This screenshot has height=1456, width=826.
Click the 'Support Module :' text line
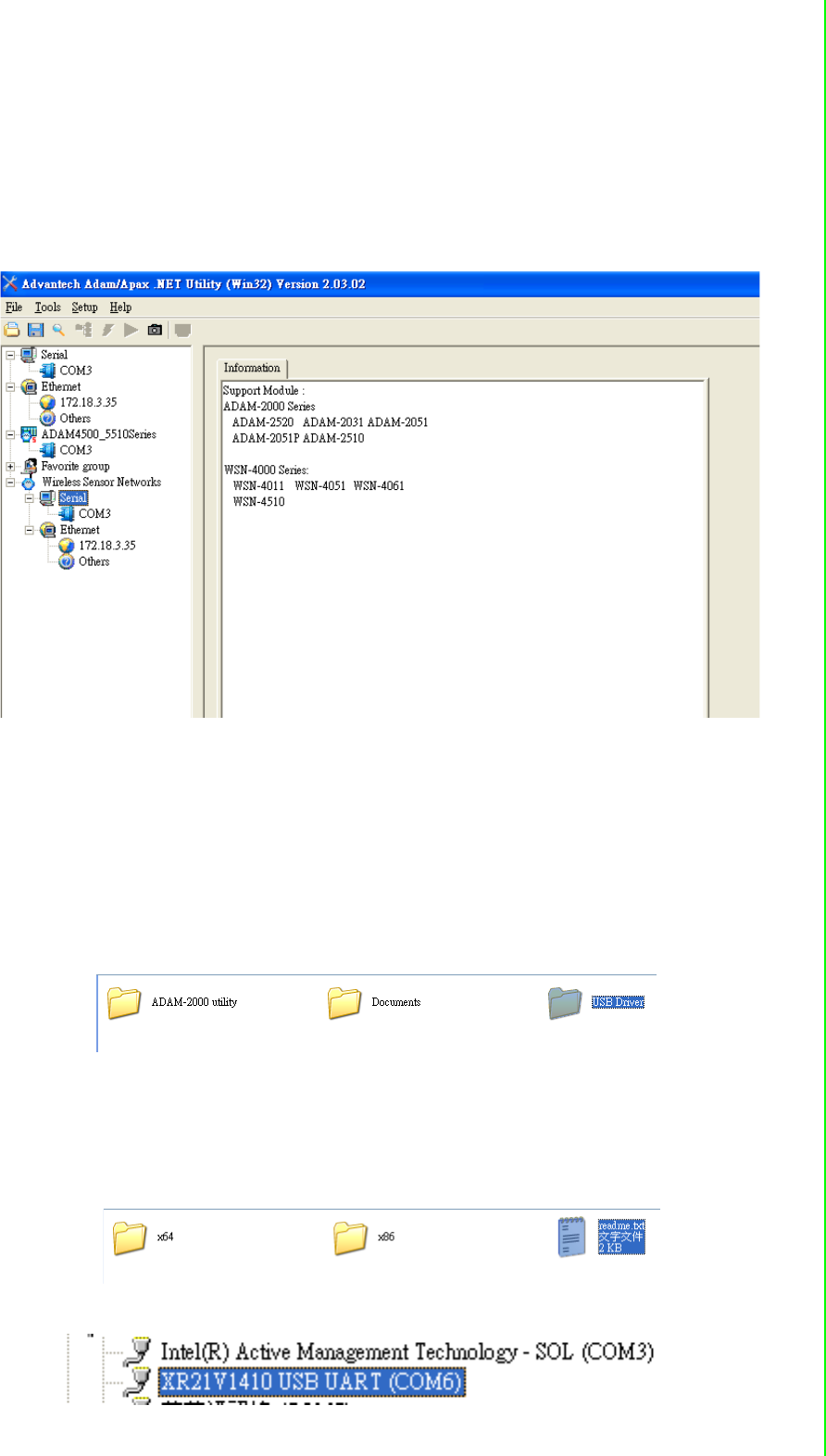(x=263, y=391)
